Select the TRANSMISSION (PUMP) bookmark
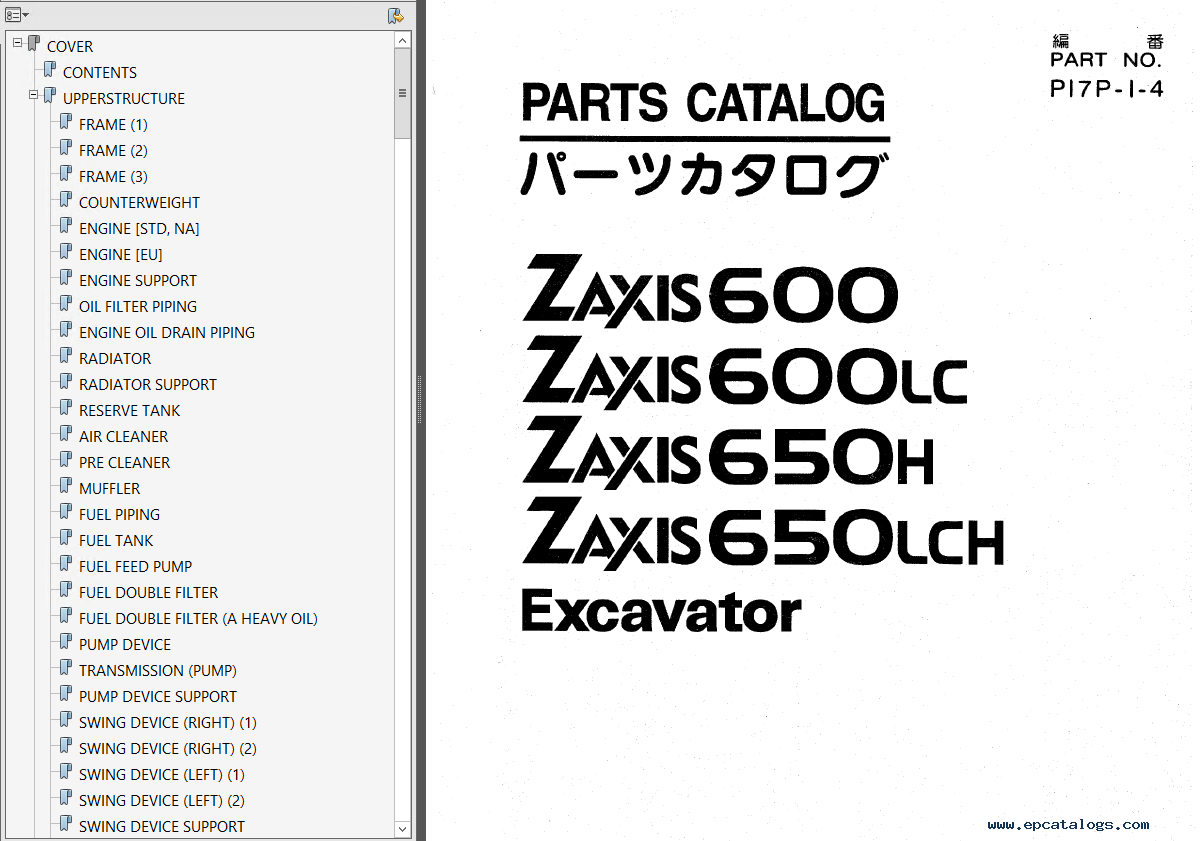The width and height of the screenshot is (1200, 841). point(158,671)
